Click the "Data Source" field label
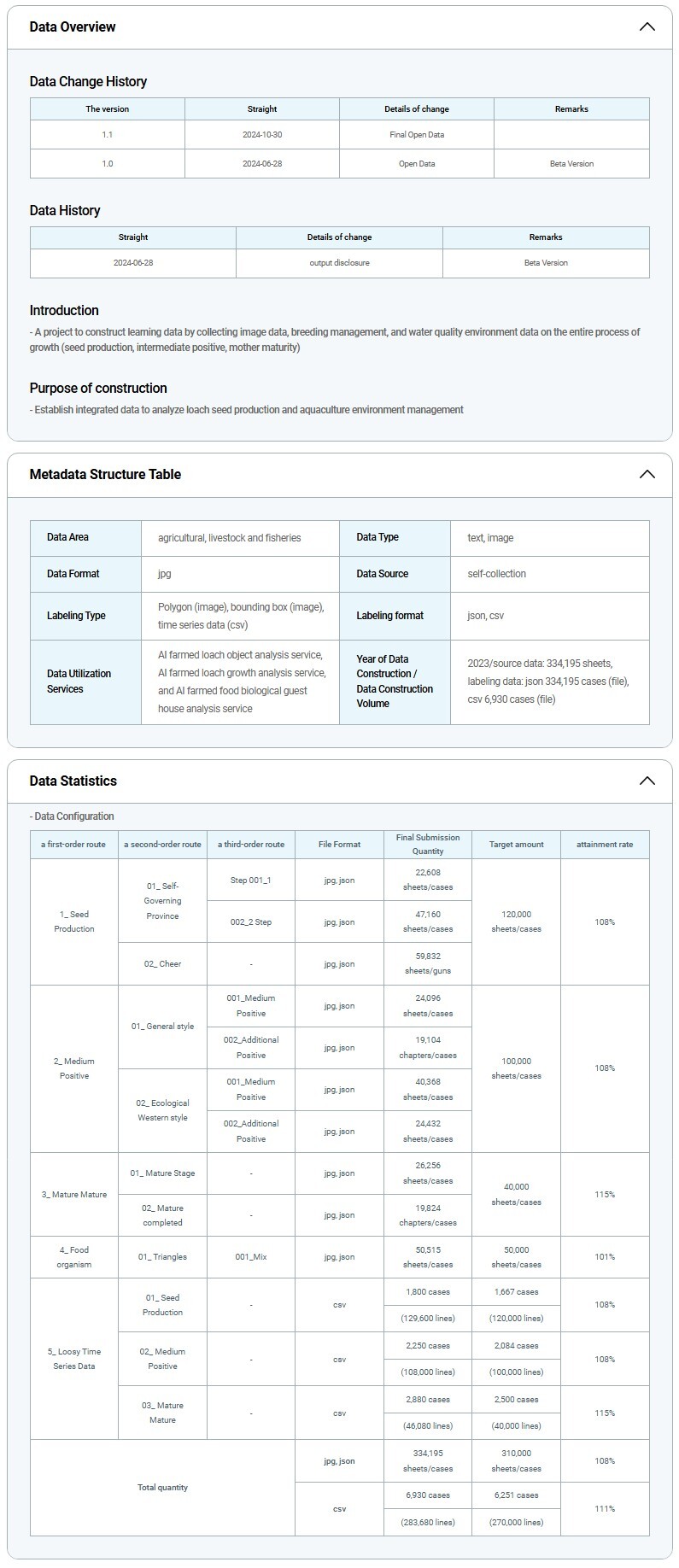This screenshot has width=679, height=1568. tap(382, 574)
